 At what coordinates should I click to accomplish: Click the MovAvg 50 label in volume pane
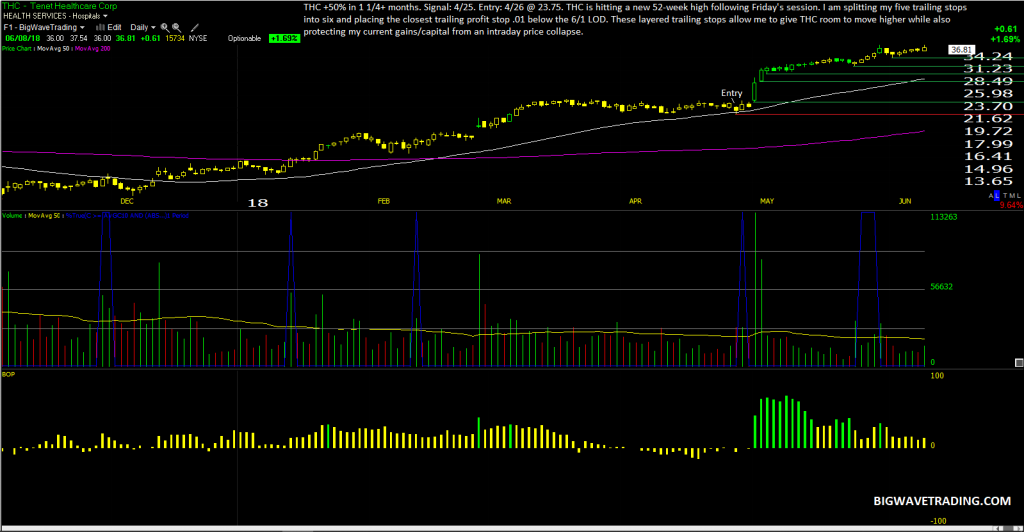(x=44, y=215)
